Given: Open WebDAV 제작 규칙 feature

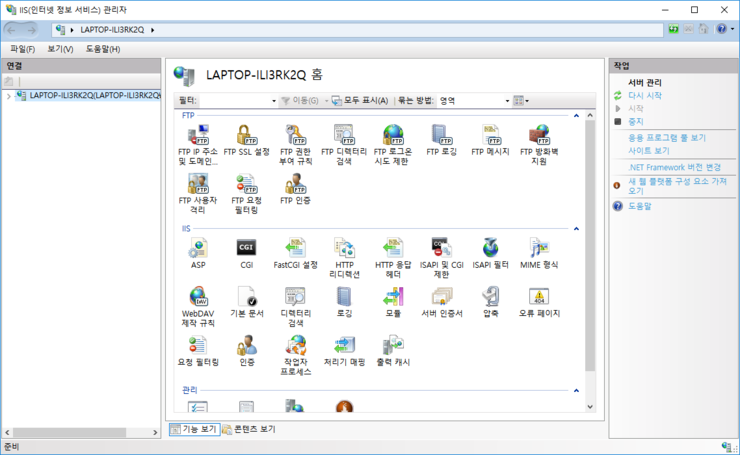Looking at the screenshot, I should 198,307.
